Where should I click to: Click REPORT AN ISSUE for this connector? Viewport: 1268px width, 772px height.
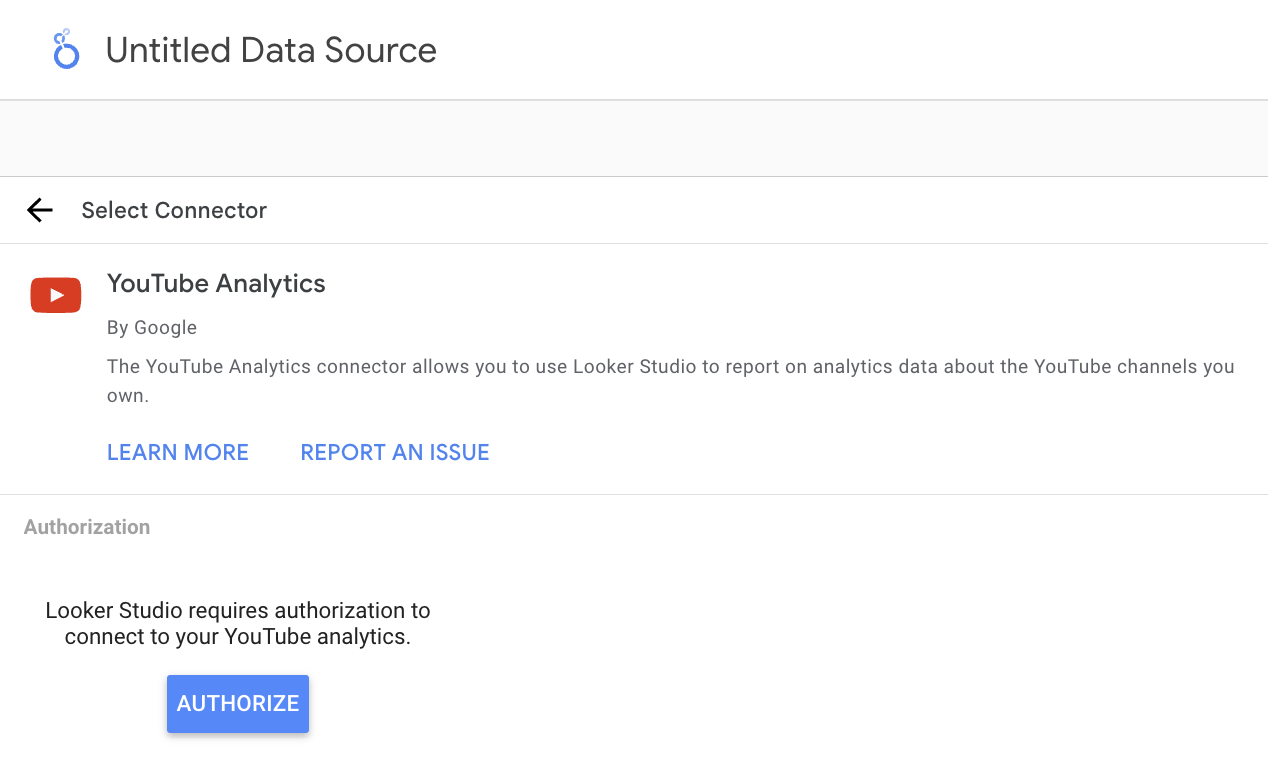click(394, 452)
